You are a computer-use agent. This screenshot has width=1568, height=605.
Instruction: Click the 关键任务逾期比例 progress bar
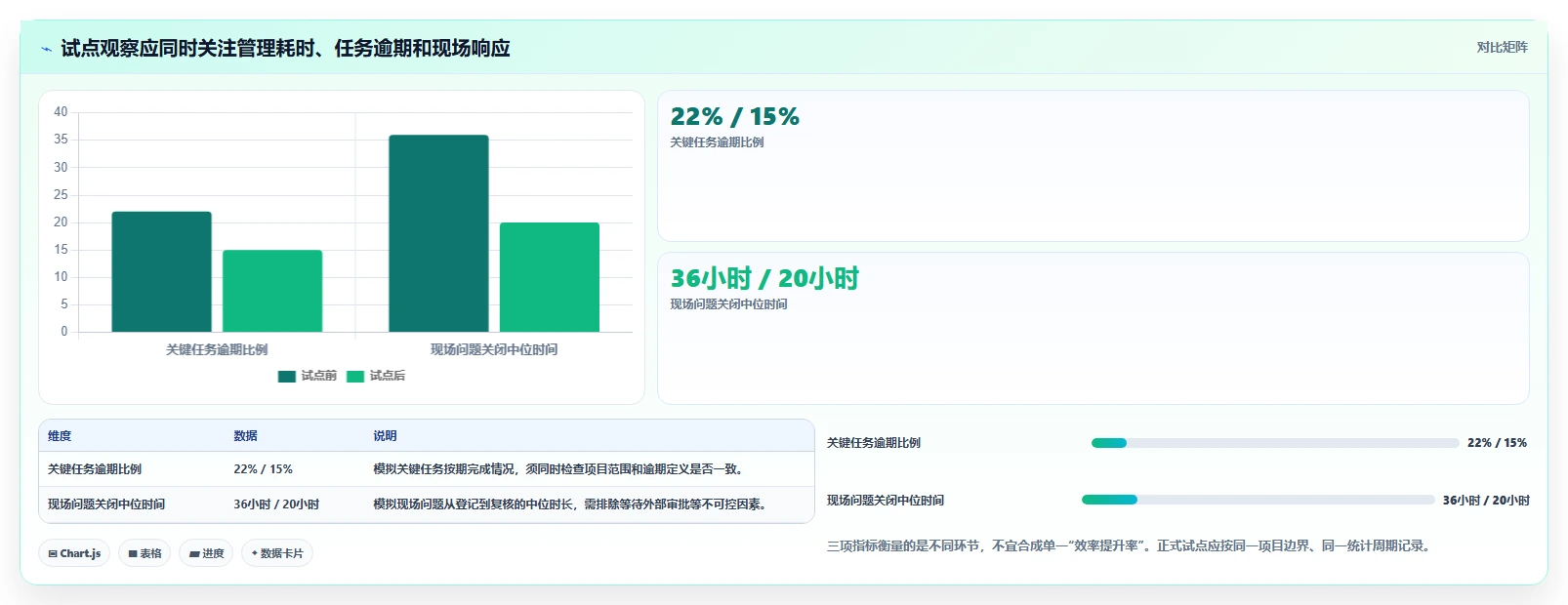[x=1275, y=443]
